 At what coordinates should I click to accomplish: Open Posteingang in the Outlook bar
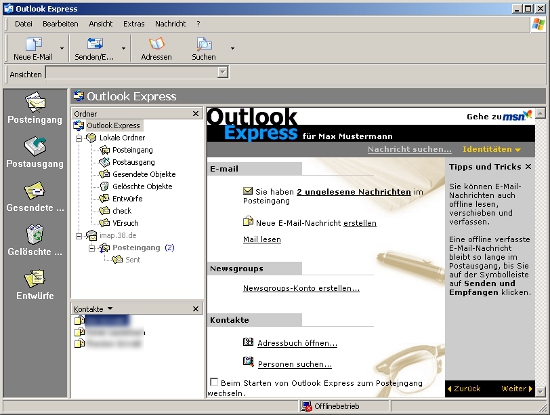click(35, 108)
